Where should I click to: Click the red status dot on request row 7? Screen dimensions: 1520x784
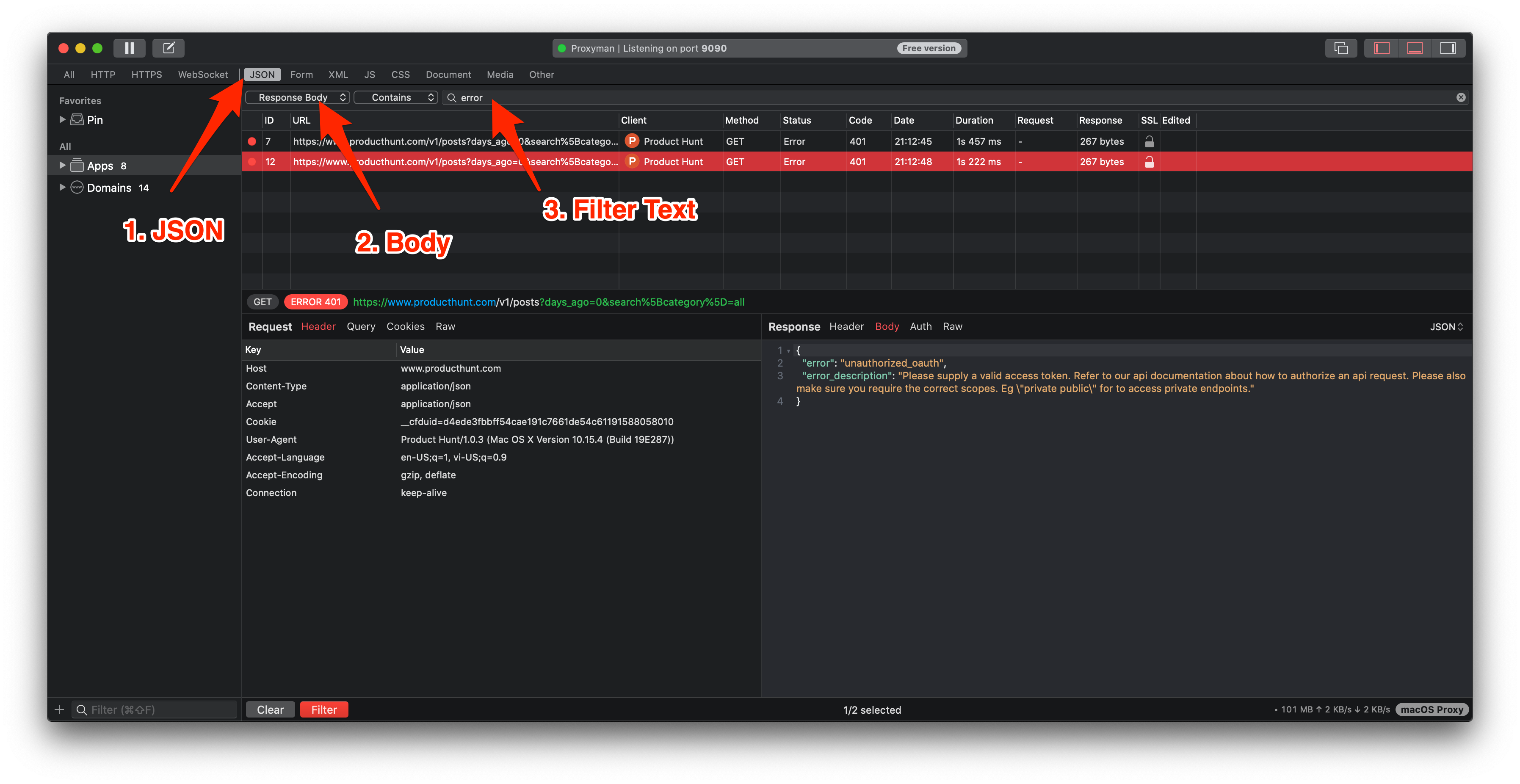coord(252,141)
